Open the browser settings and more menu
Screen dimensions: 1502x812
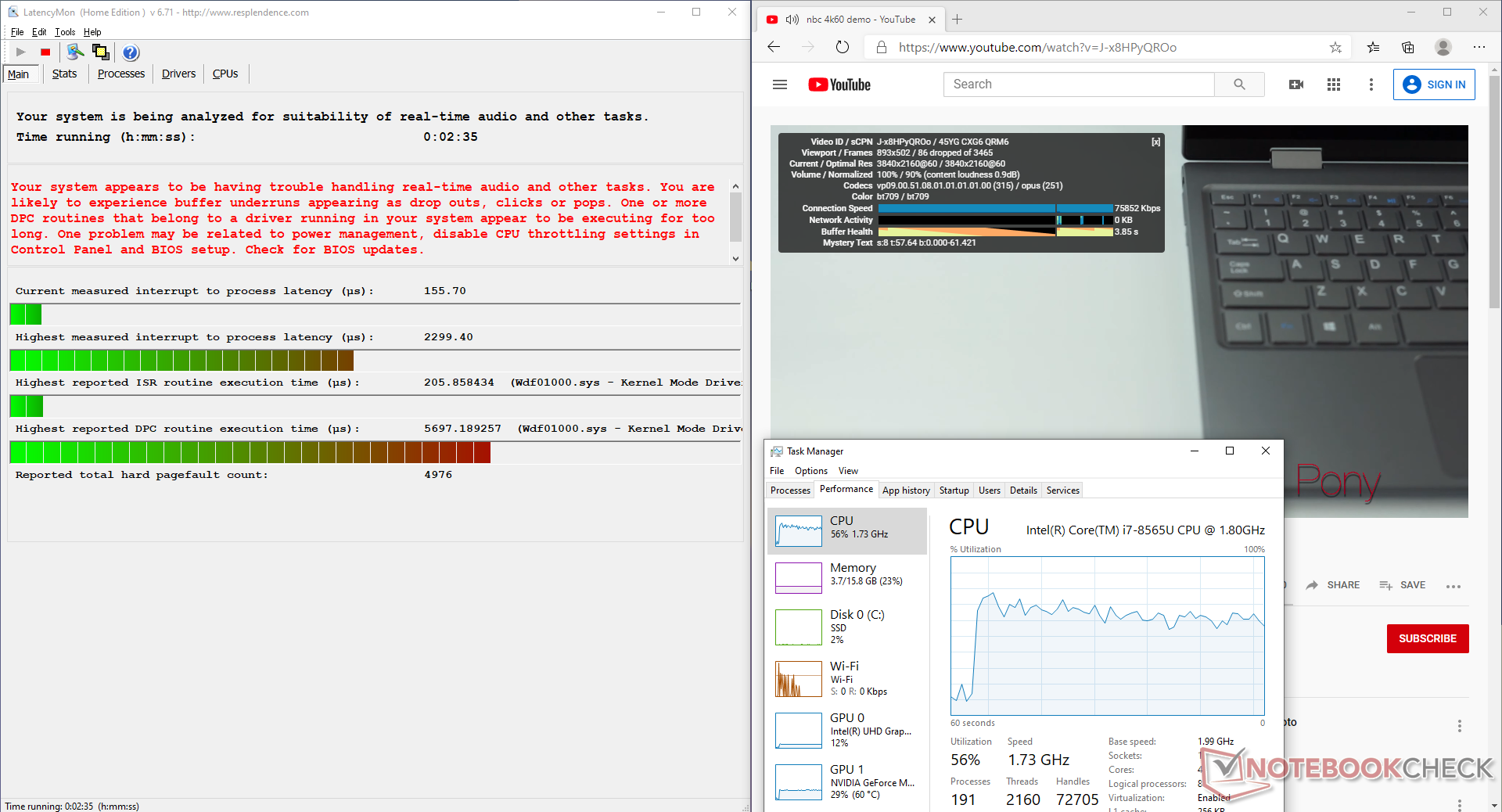(x=1479, y=47)
